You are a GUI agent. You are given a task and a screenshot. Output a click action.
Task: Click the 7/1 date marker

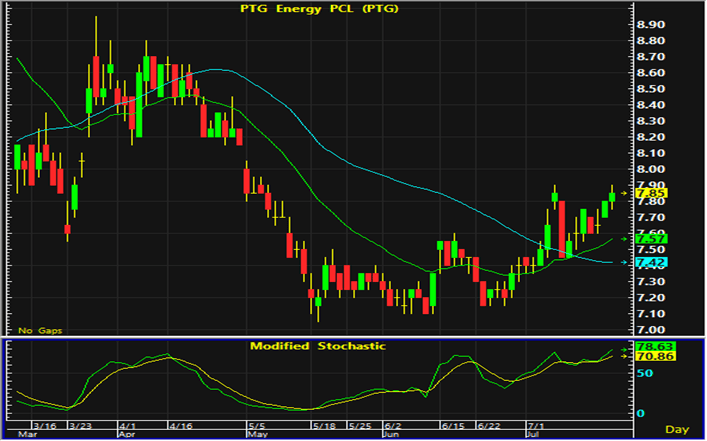(x=536, y=426)
